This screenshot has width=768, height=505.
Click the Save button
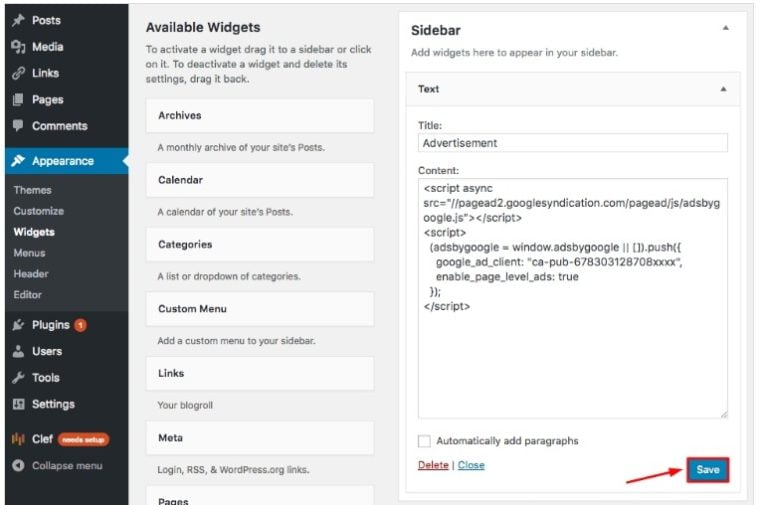click(708, 470)
